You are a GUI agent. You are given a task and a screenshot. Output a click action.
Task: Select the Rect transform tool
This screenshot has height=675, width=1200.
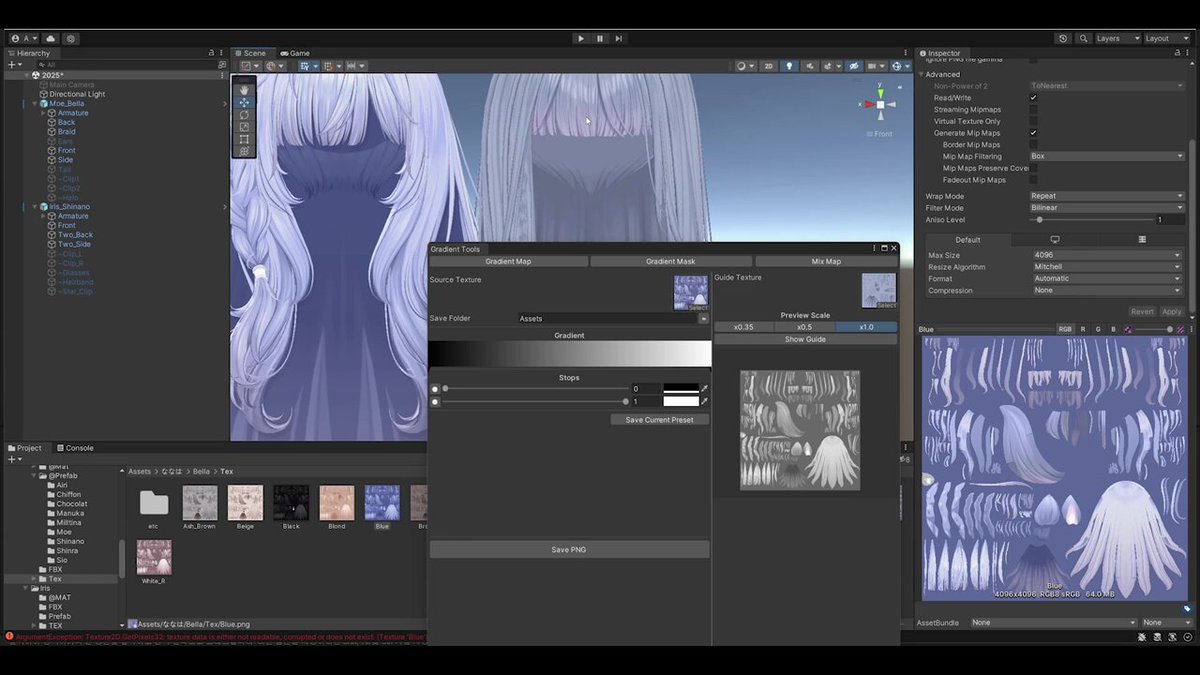coord(244,139)
